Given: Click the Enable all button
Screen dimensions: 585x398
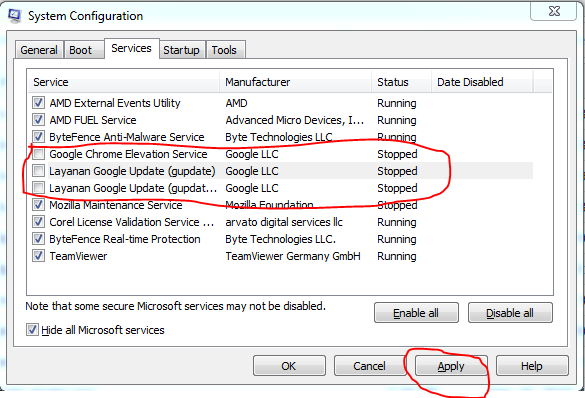Looking at the screenshot, I should coord(416,313).
